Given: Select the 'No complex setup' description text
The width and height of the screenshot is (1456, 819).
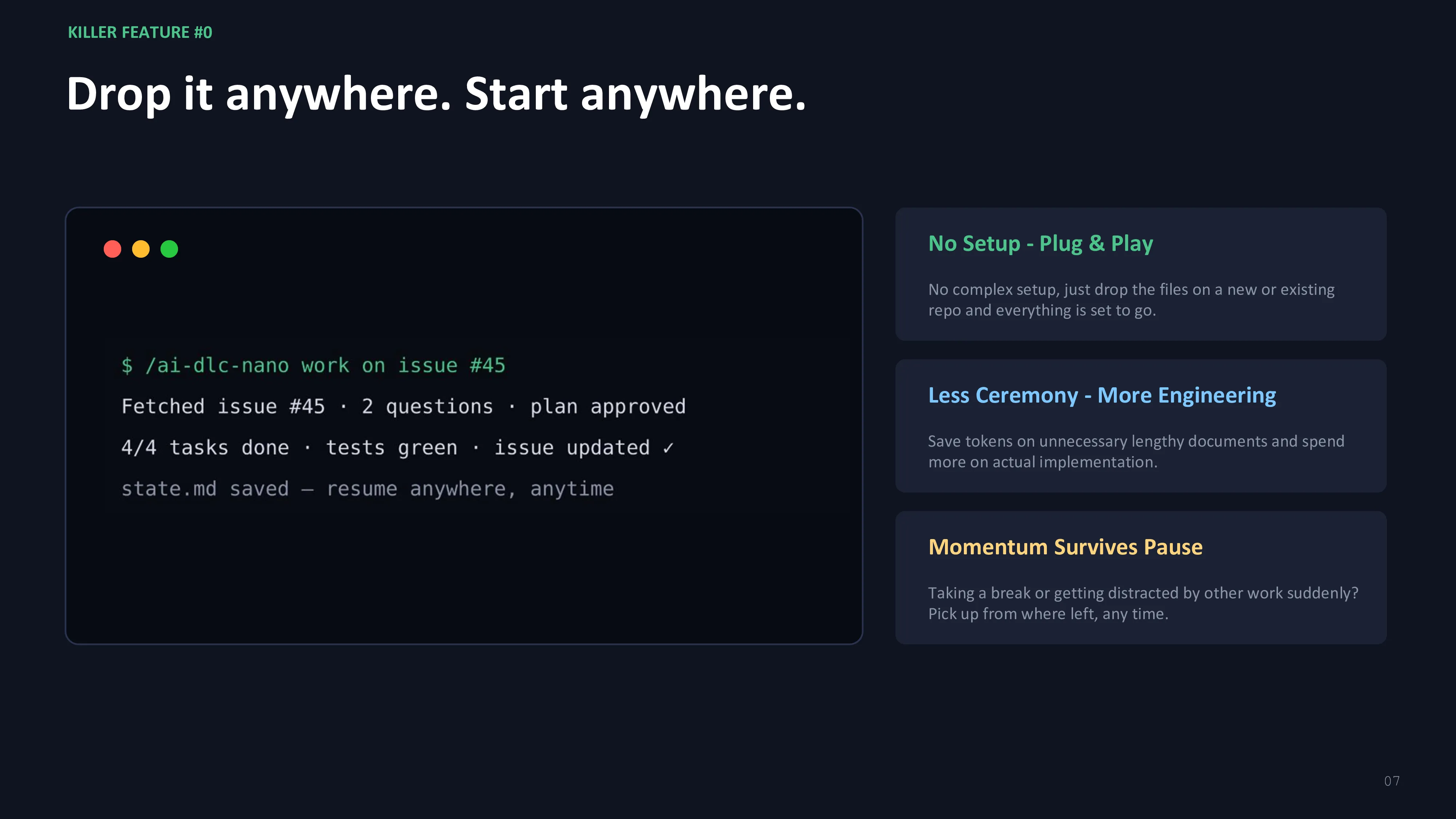Looking at the screenshot, I should click(x=1131, y=300).
